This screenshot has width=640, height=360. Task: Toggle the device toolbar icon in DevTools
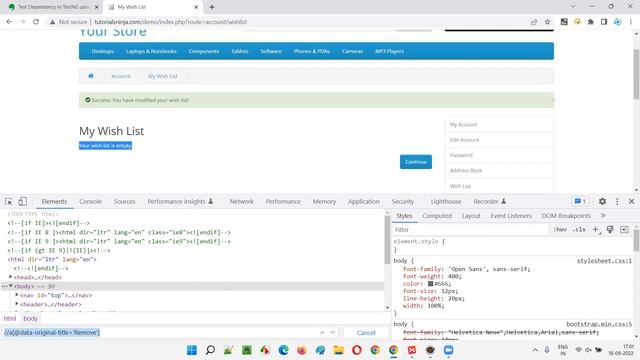tap(22, 202)
